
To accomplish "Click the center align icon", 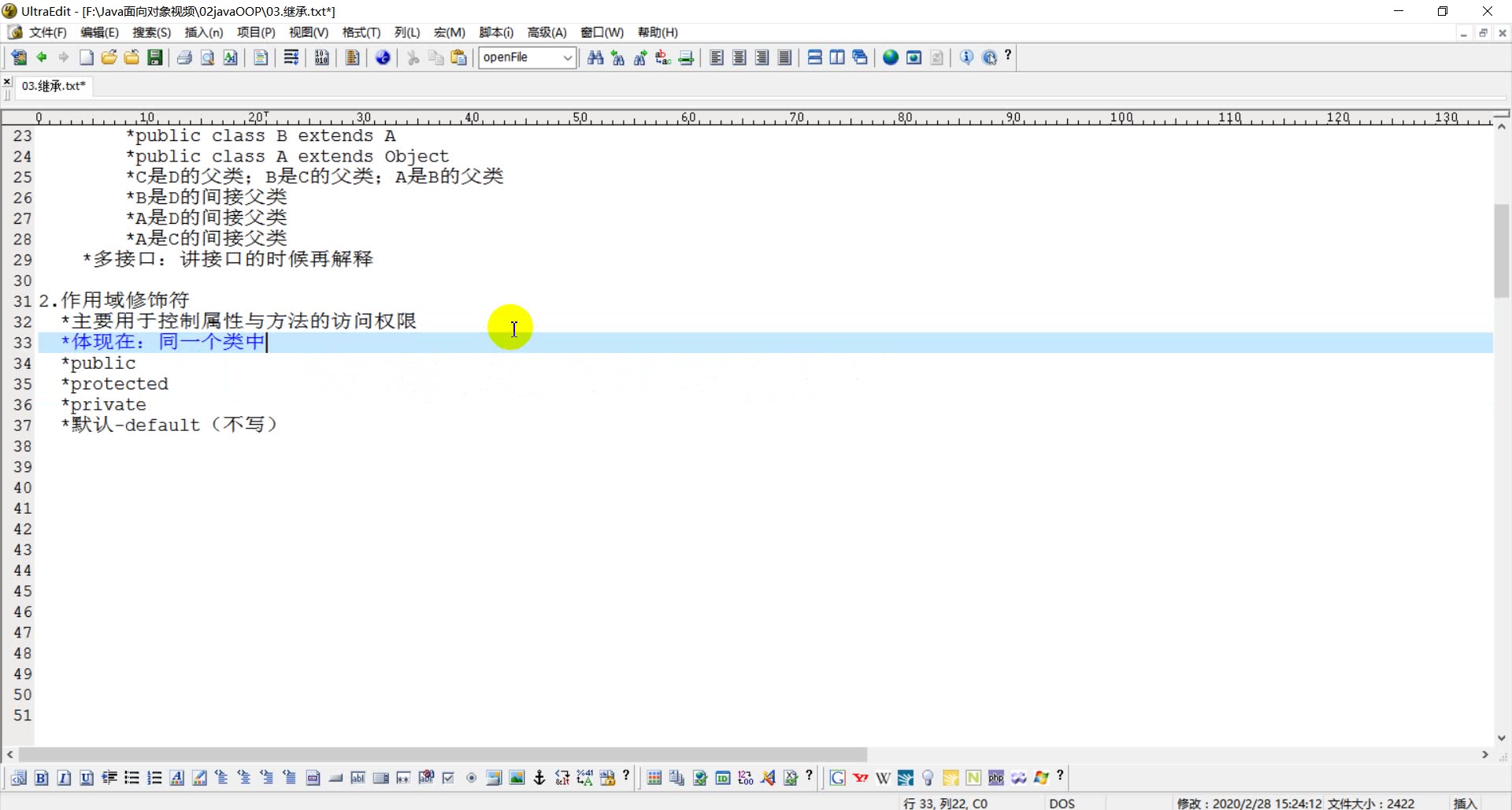I will coord(739,58).
